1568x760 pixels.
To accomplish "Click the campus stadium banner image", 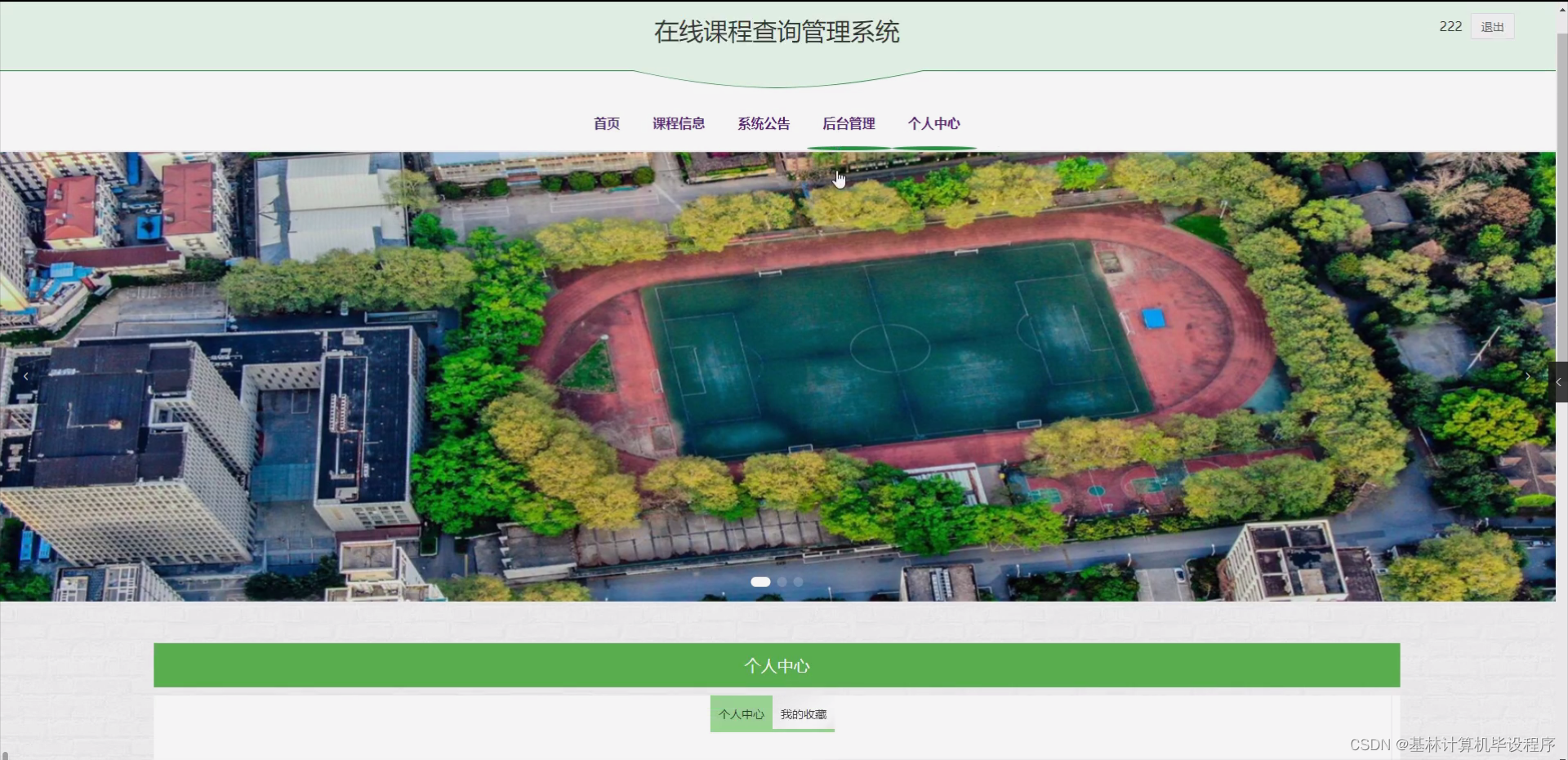I will [777, 376].
